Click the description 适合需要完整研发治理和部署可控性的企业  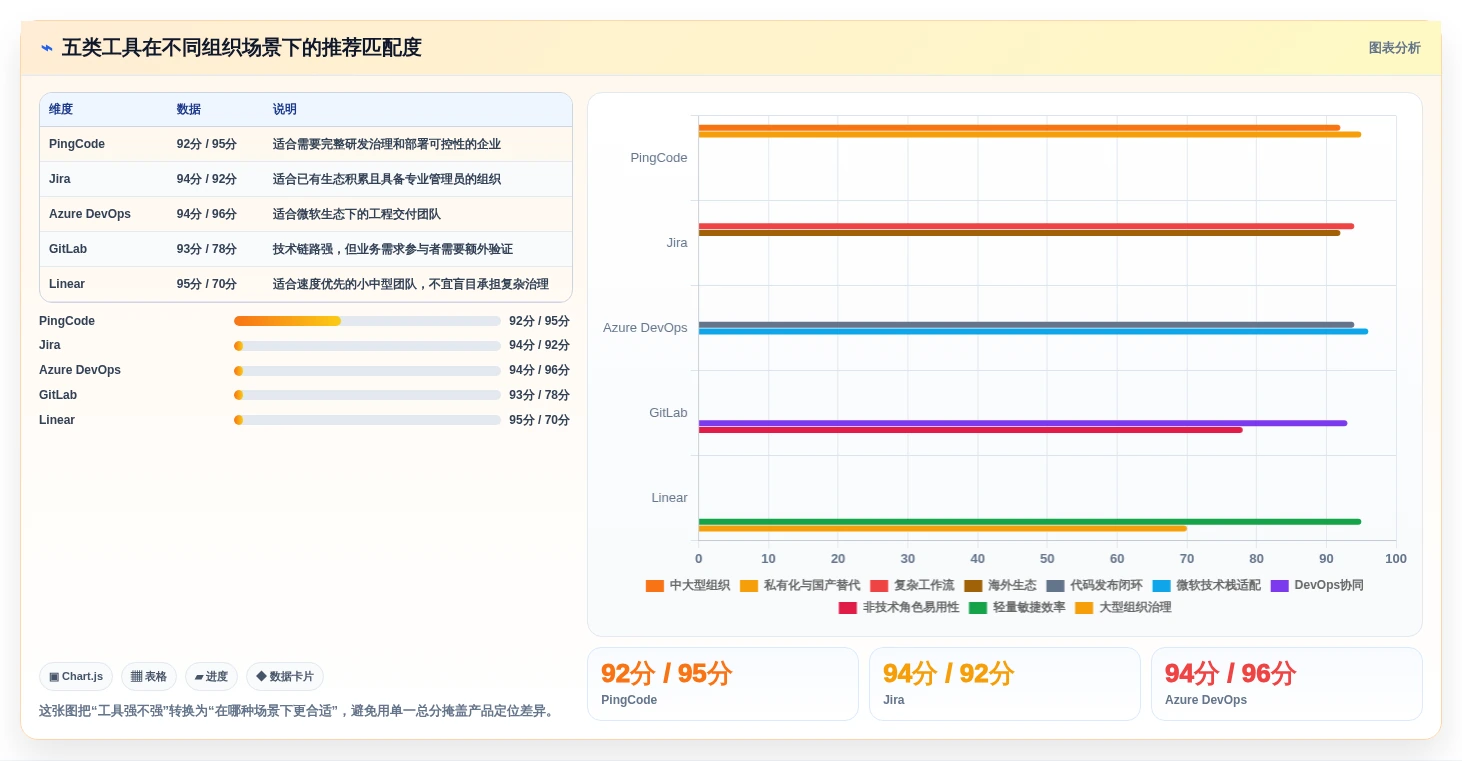pyautogui.click(x=387, y=144)
